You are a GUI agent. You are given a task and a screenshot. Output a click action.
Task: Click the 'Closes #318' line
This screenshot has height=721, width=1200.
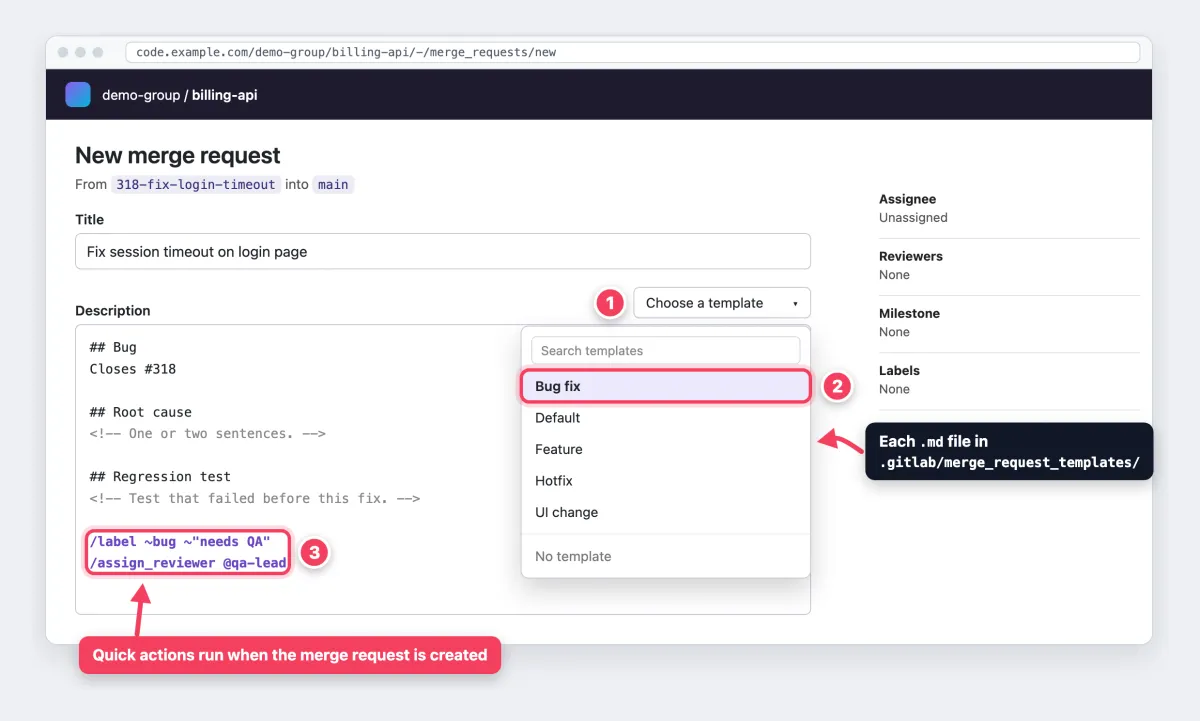point(132,369)
